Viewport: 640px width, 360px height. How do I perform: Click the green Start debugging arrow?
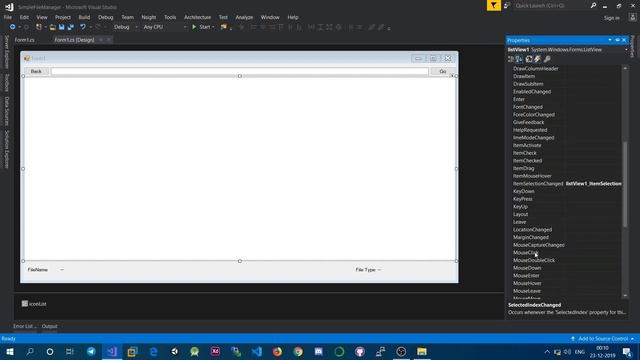click(194, 27)
